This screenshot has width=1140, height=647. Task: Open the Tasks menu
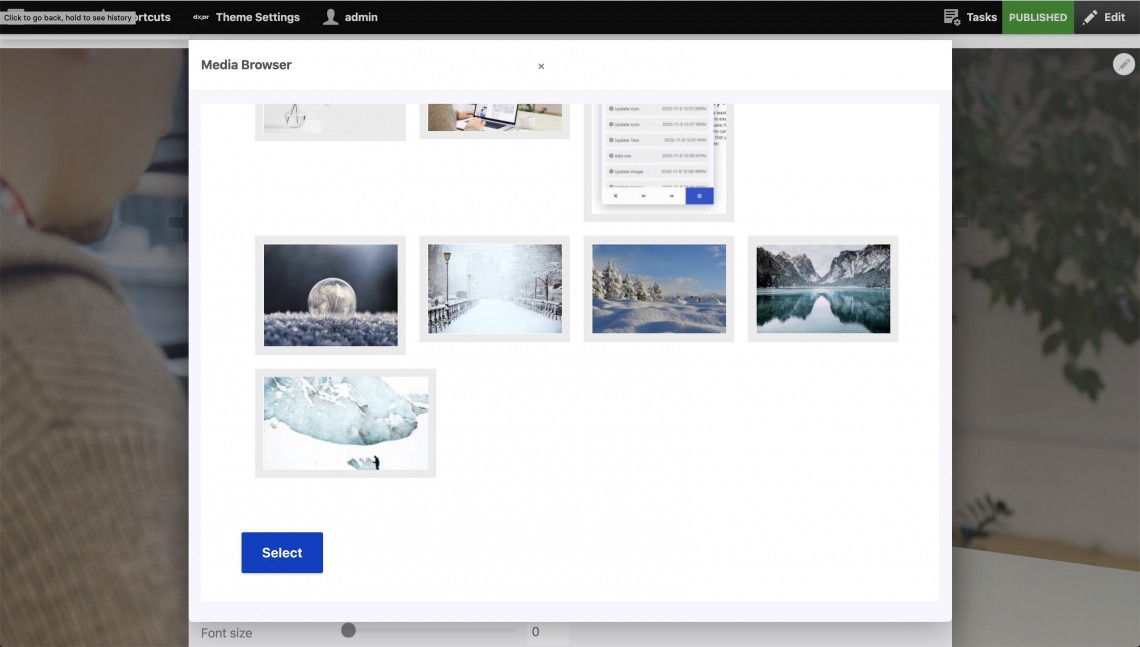point(970,17)
